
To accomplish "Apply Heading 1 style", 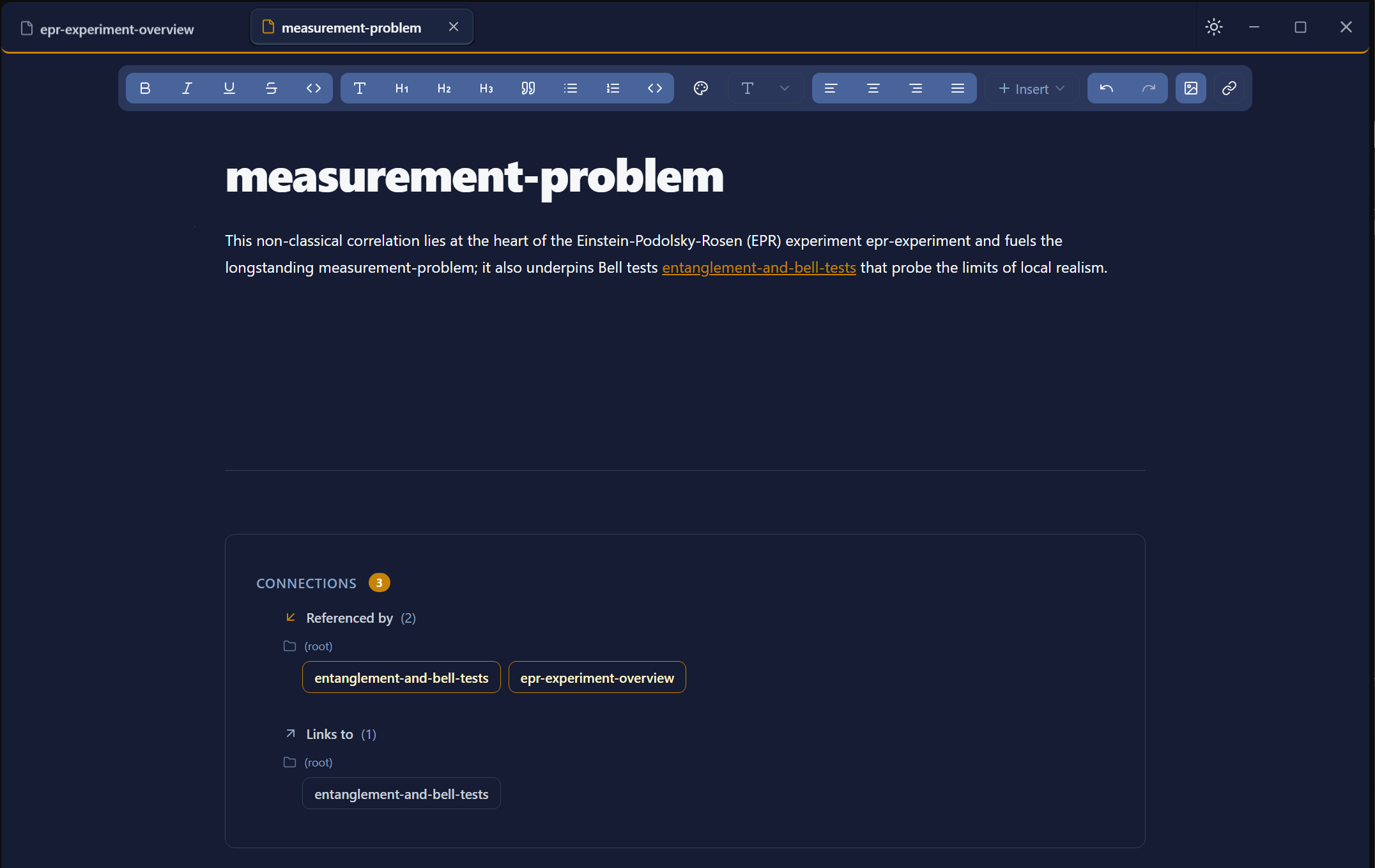I will 402,88.
